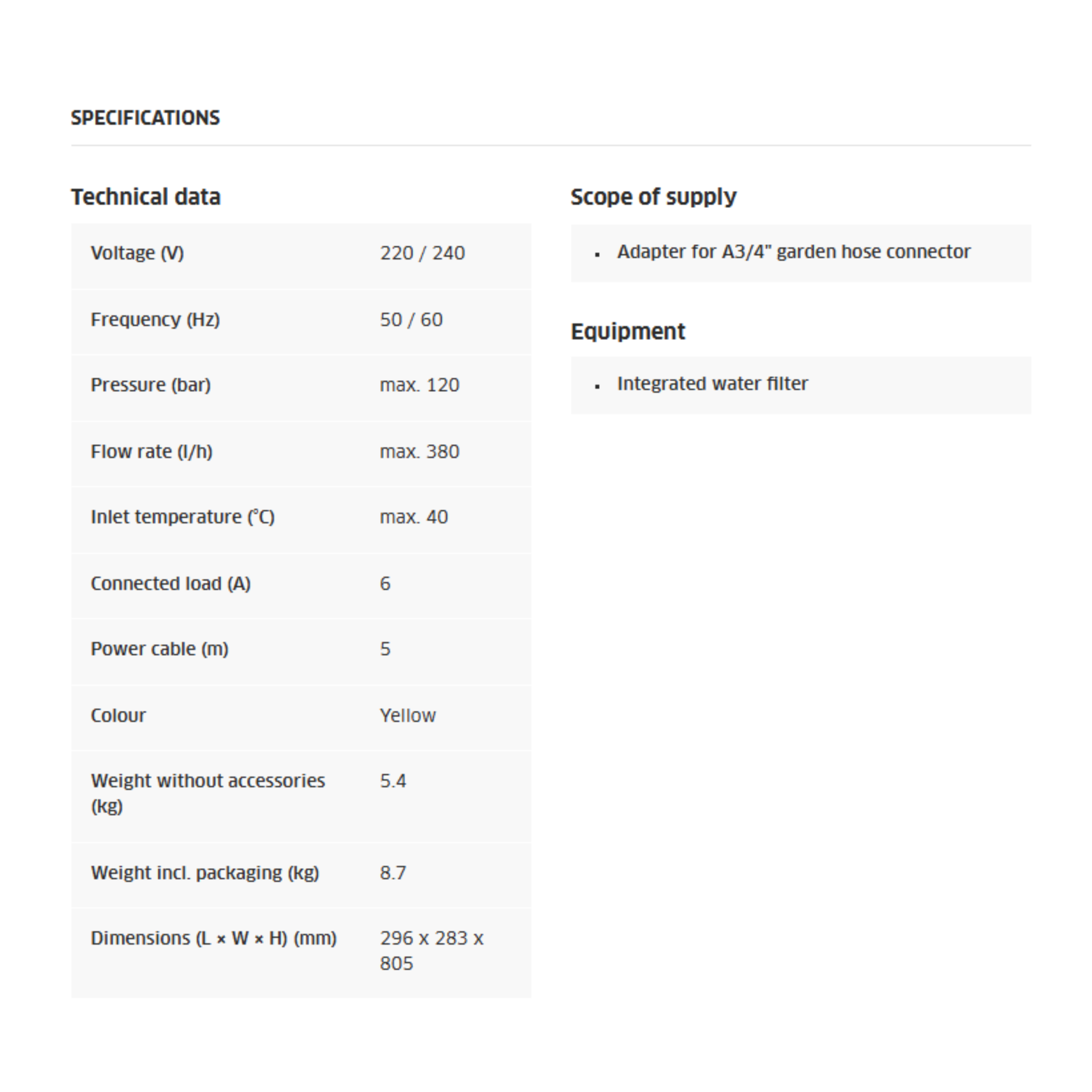Select the 8.7 packaging weight value
The width and height of the screenshot is (1092, 1092).
click(392, 873)
